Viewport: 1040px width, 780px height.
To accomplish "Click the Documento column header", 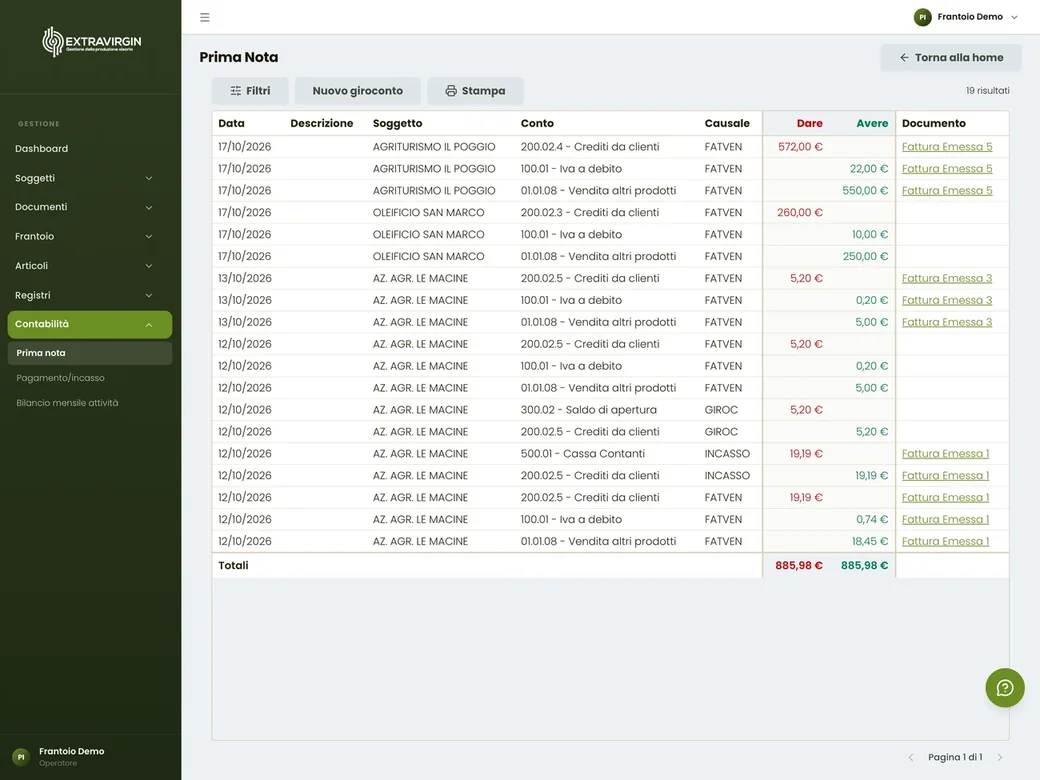I will pos(933,123).
